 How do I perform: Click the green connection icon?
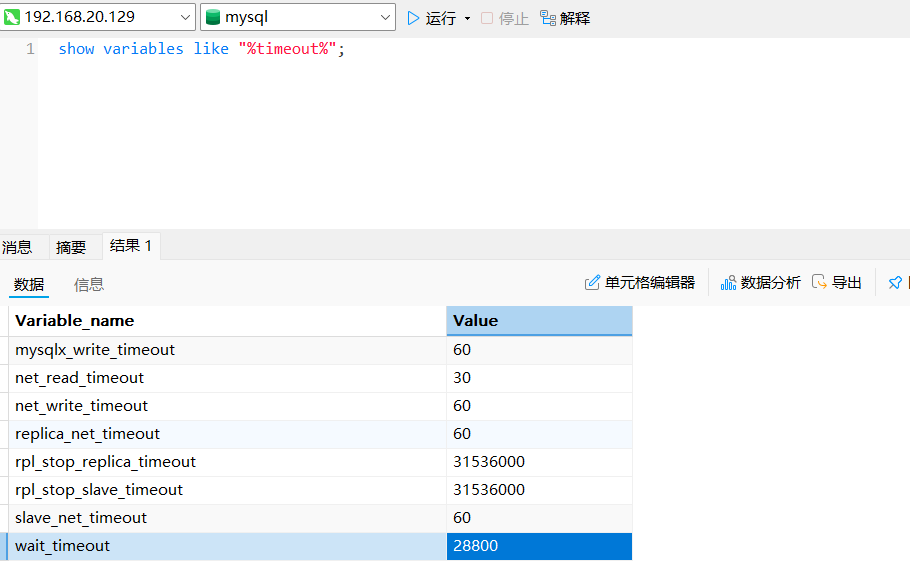12,17
